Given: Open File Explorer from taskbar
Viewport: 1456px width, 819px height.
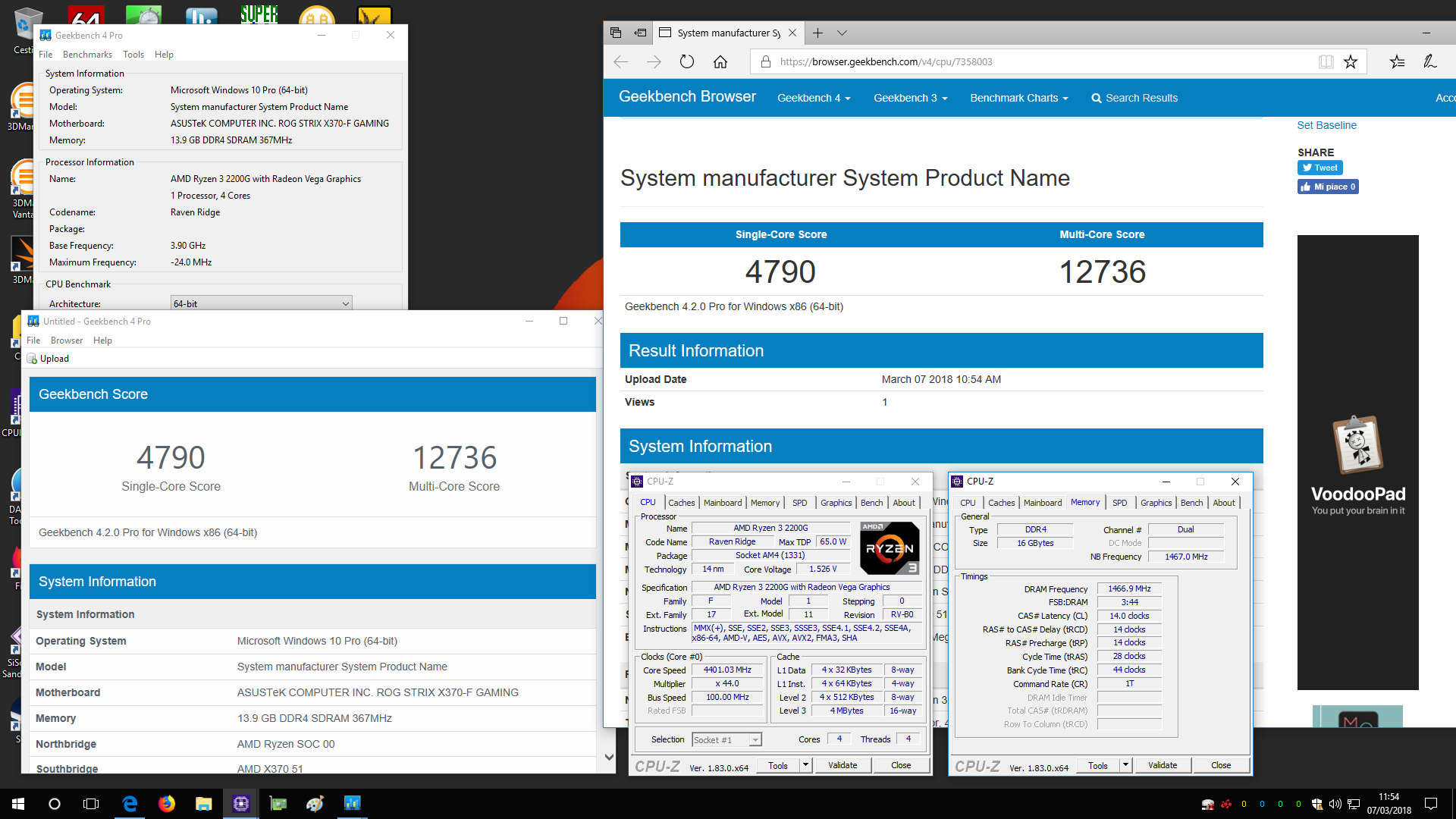Looking at the screenshot, I should point(203,804).
